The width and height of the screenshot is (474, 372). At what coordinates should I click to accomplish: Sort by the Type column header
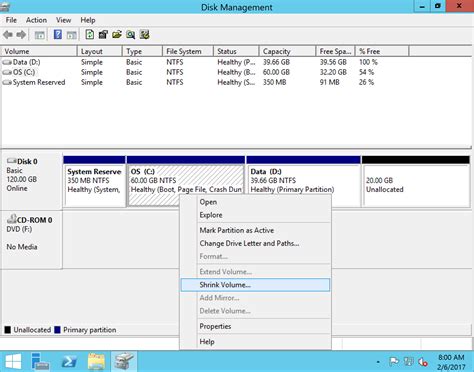coord(143,51)
